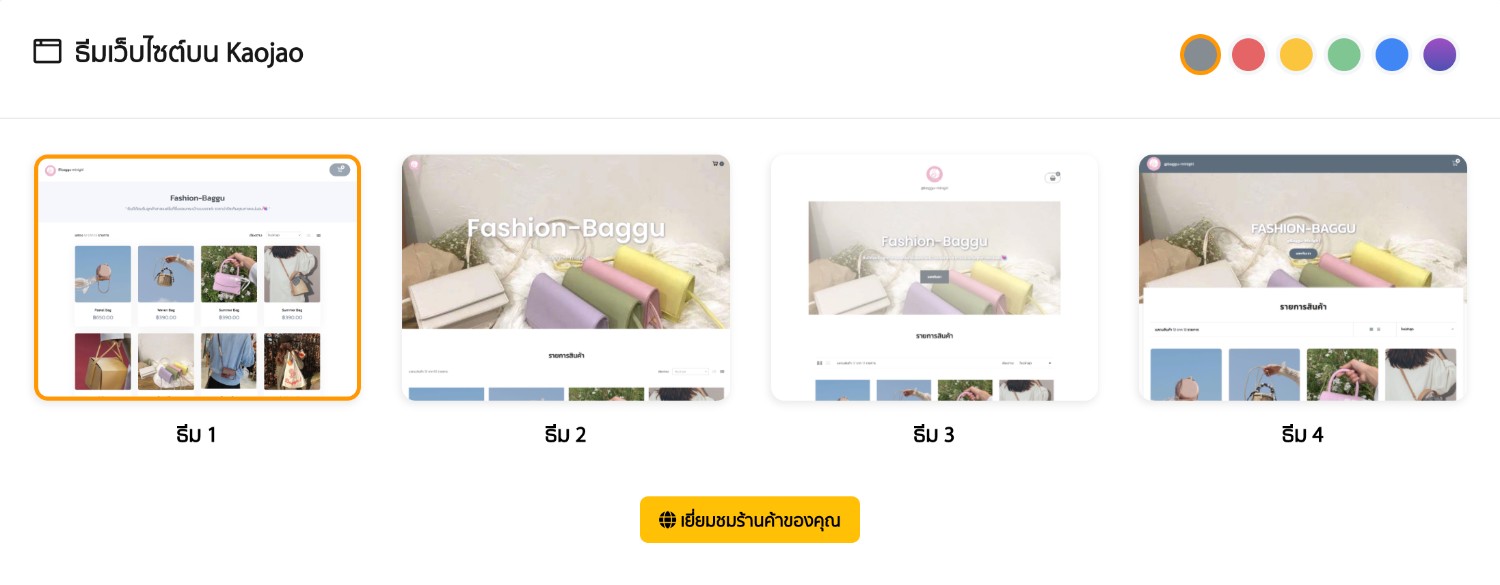Click the ธีม 2 label
1500x585 pixels.
[565, 434]
